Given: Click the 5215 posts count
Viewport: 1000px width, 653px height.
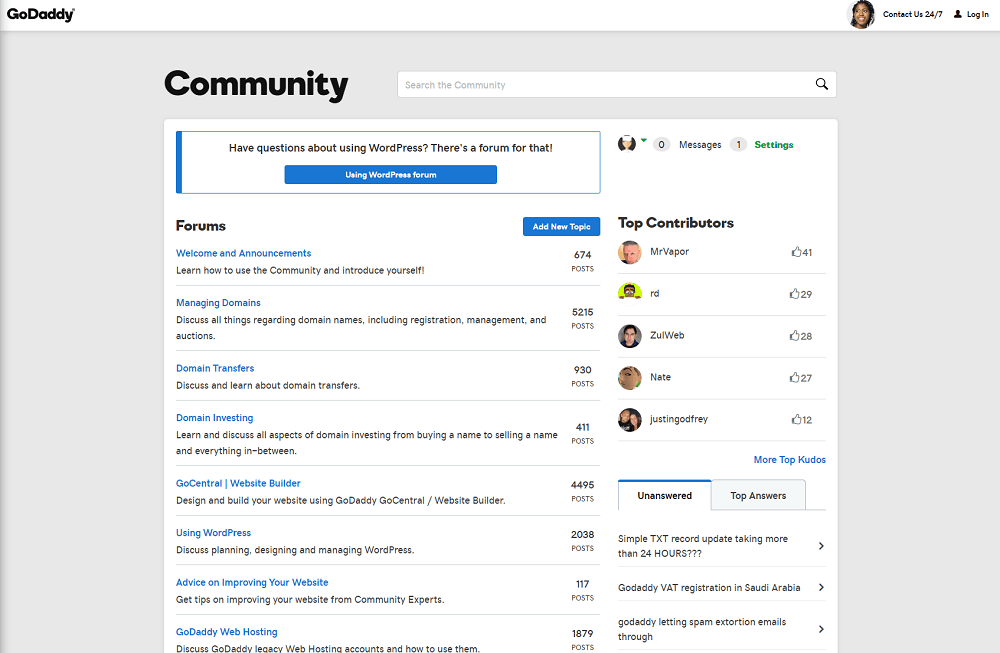Looking at the screenshot, I should click(582, 312).
